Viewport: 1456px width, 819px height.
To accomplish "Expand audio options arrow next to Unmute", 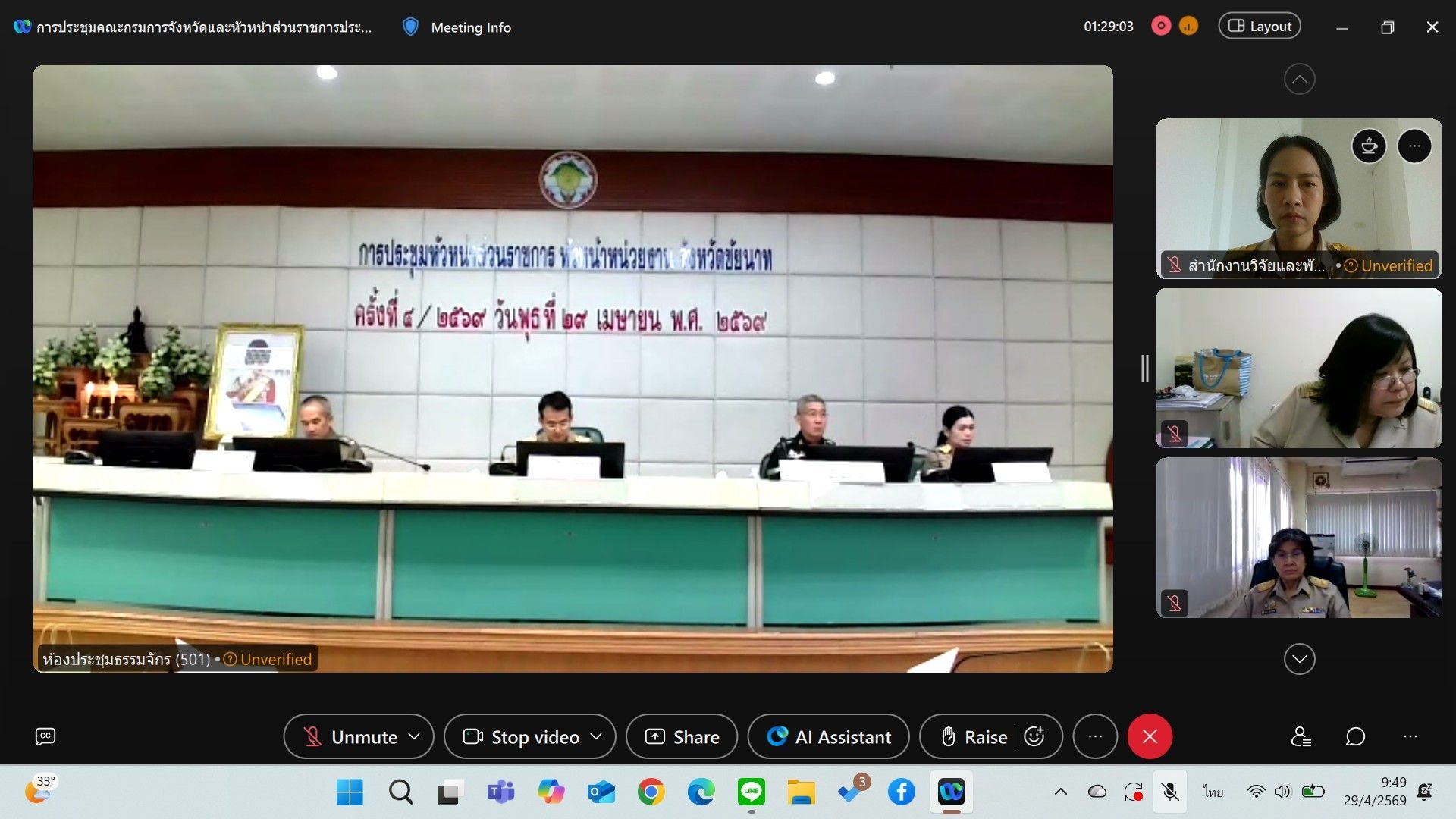I will (x=414, y=736).
